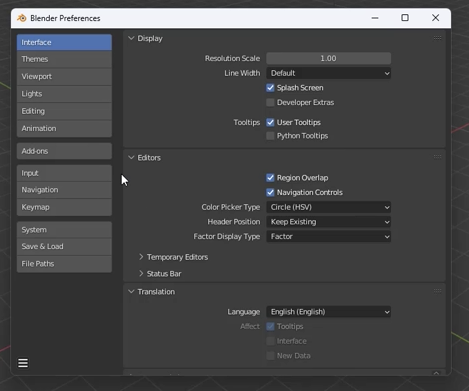The image size is (469, 391).
Task: Click the Resolution Scale value field
Action: tap(328, 58)
